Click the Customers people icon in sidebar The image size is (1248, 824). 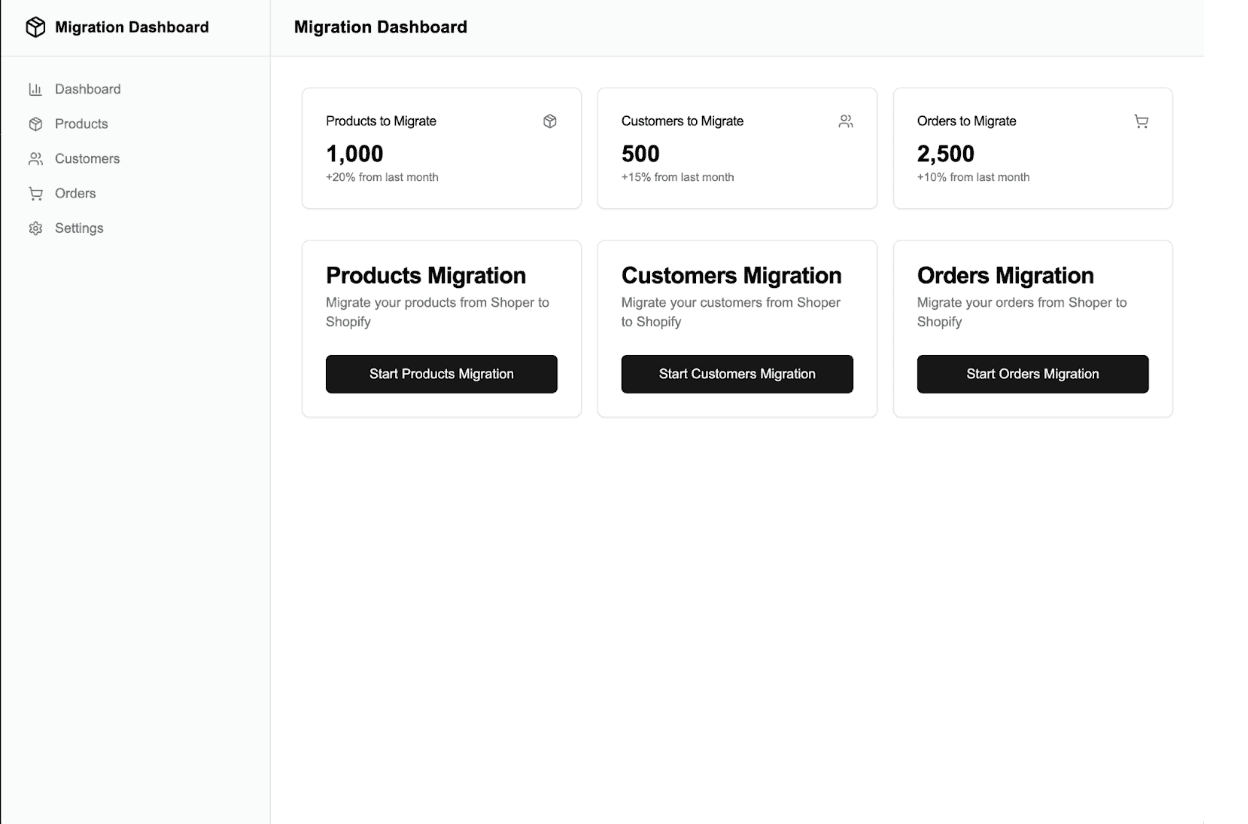(36, 159)
